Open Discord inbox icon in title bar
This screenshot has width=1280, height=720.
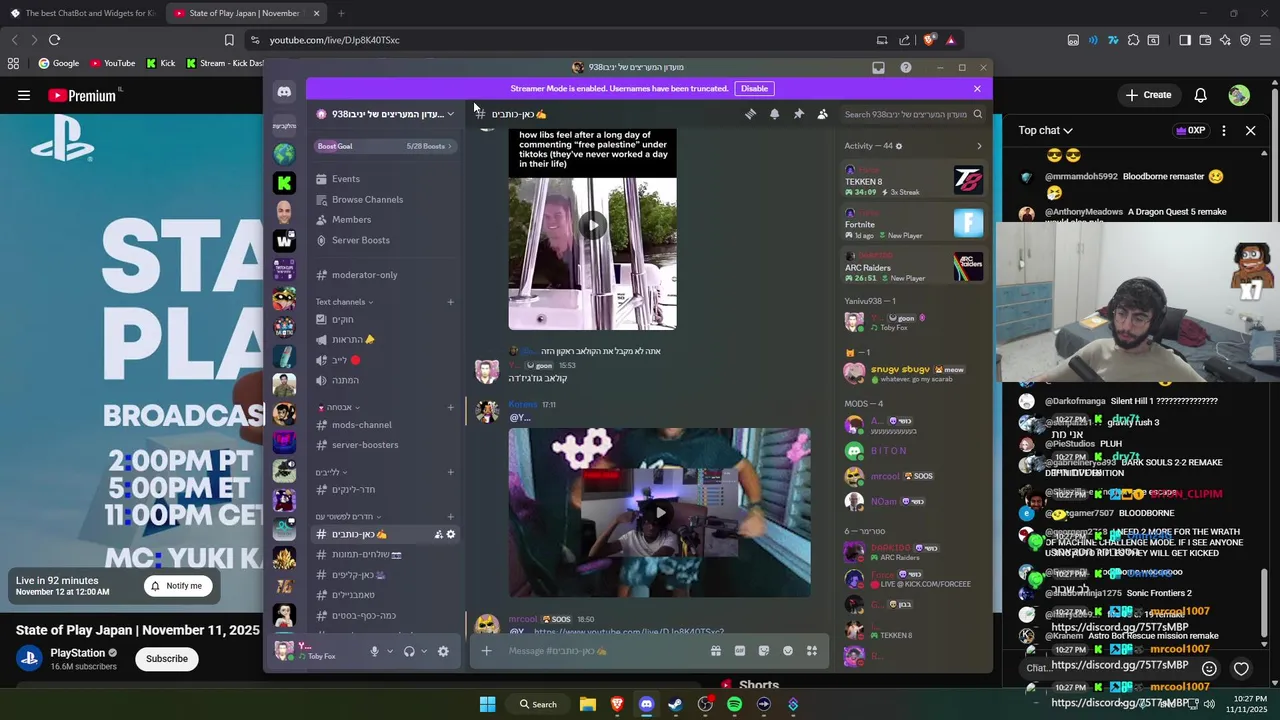[x=878, y=68]
